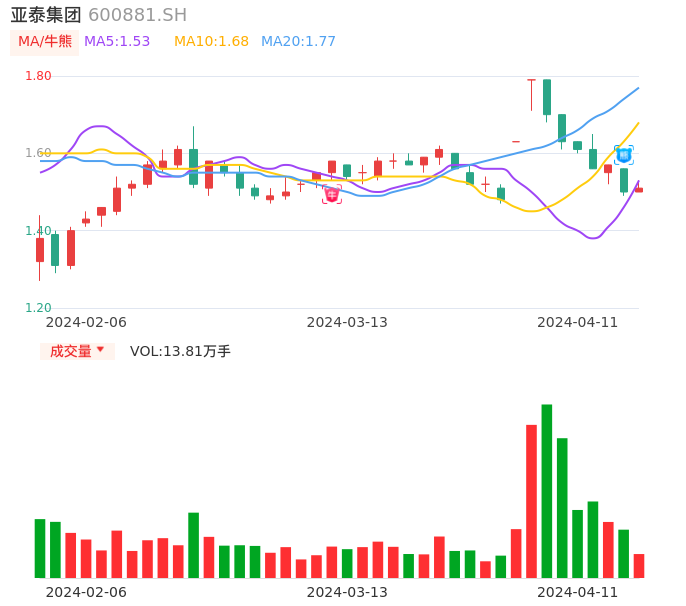Toggle the MA20 moving average legend
Viewport: 686px width, 606px height.
tap(298, 42)
